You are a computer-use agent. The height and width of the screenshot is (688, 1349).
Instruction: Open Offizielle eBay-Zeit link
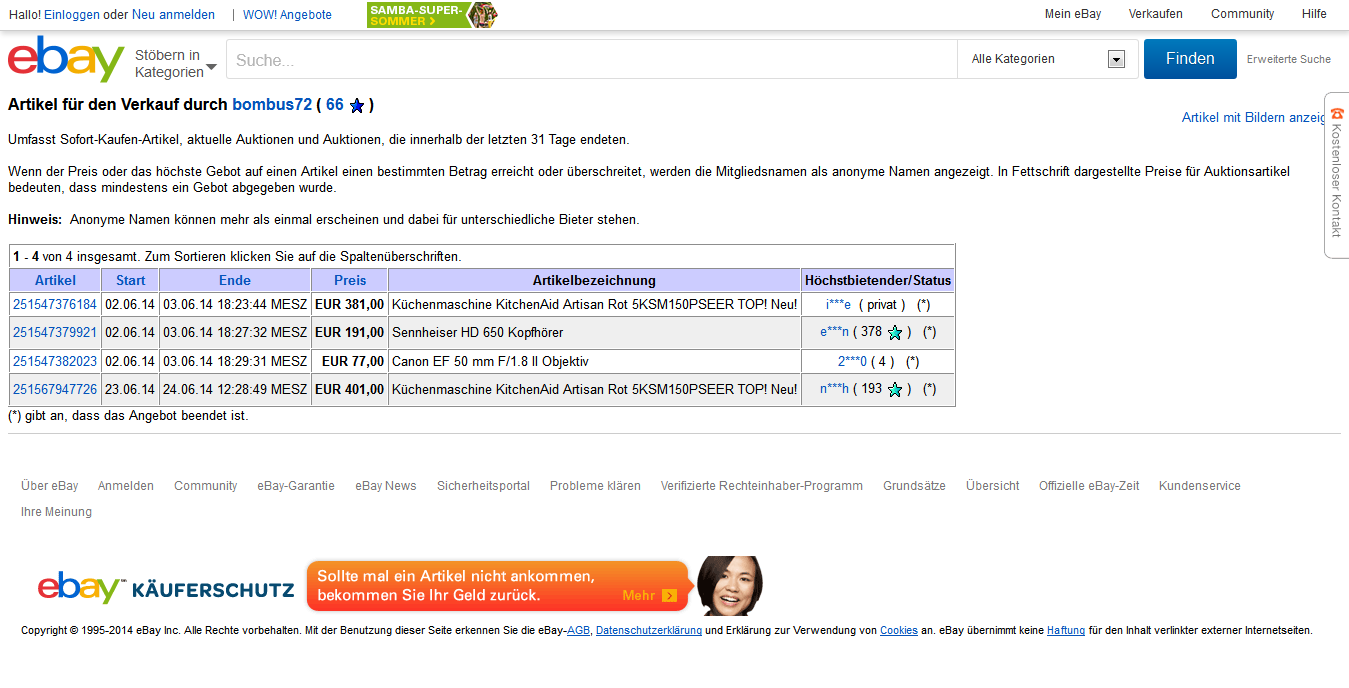1089,486
